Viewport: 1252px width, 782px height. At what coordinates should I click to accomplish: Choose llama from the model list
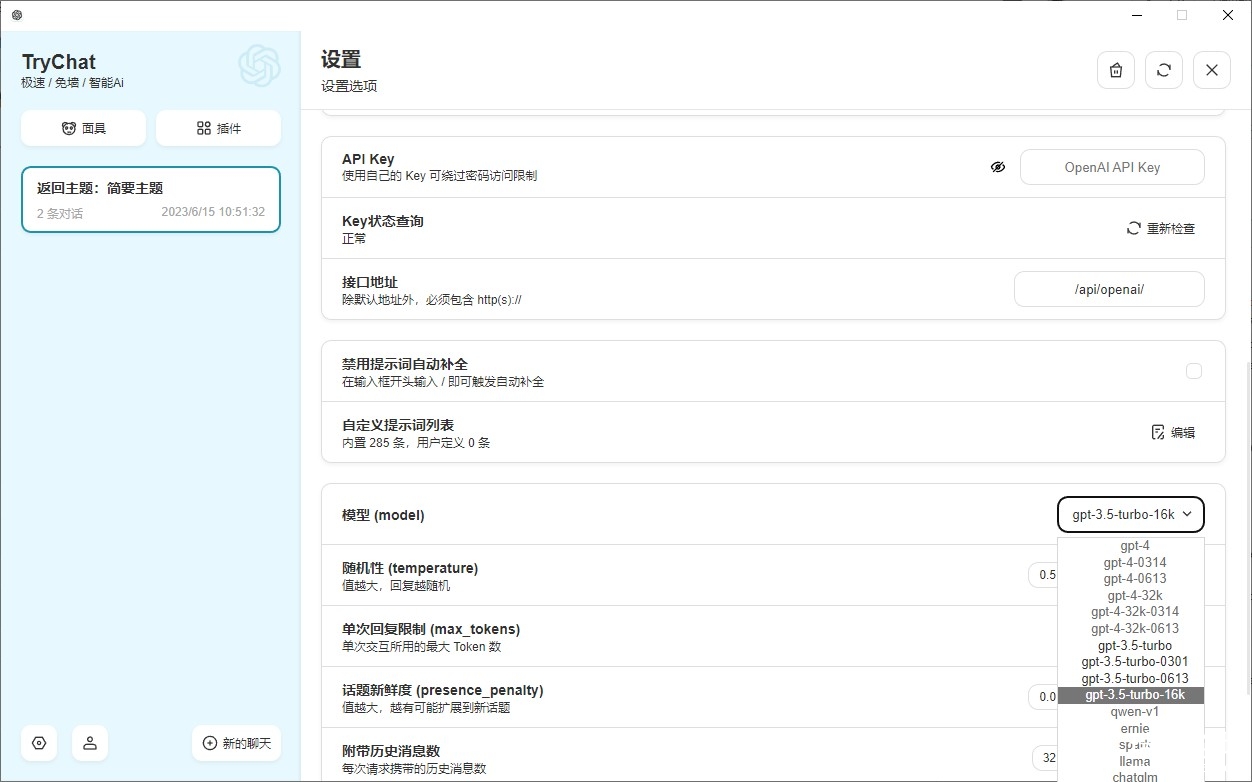tap(1131, 761)
